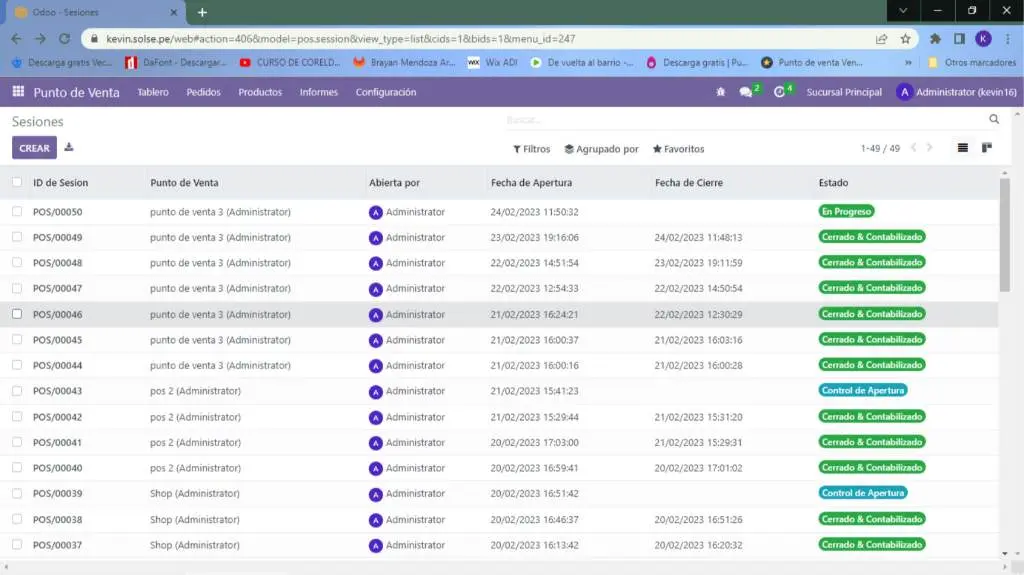Open the Administrator (kevin16) user menu
The height and width of the screenshot is (575, 1024).
click(956, 92)
